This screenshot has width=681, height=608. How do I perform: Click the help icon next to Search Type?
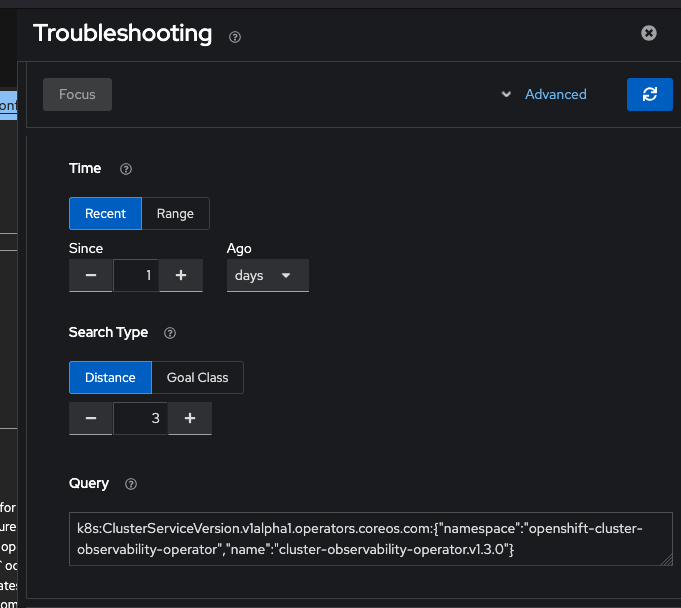coord(169,333)
